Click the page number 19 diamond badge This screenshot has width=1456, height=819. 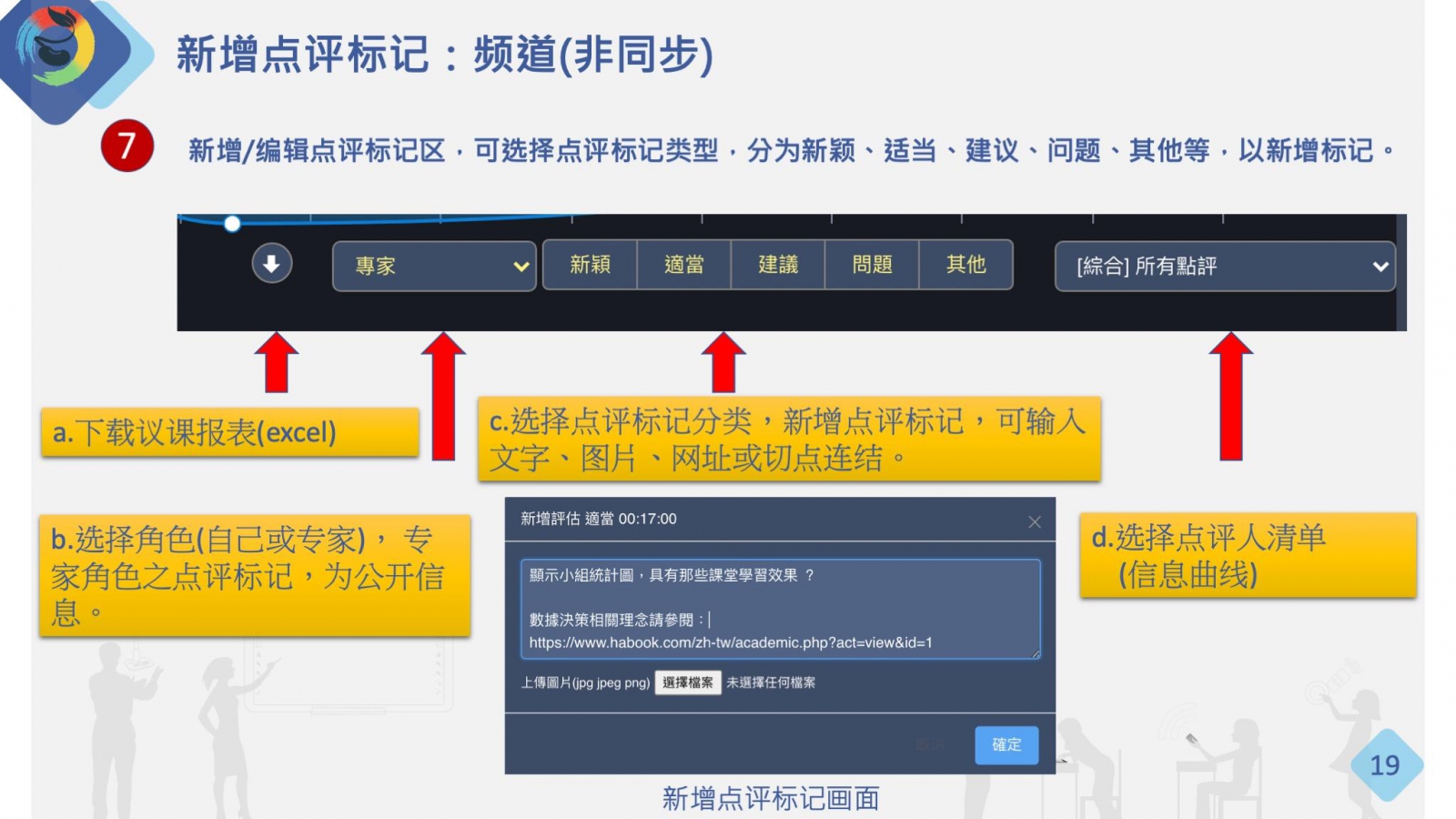[x=1384, y=764]
